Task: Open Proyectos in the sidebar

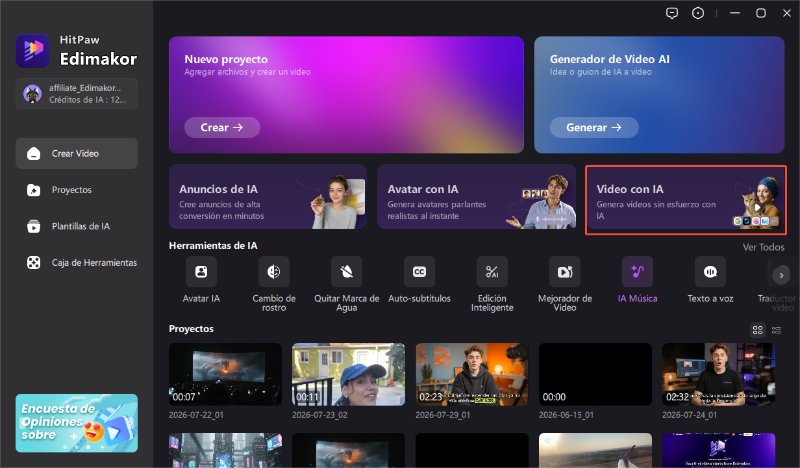Action: point(77,190)
